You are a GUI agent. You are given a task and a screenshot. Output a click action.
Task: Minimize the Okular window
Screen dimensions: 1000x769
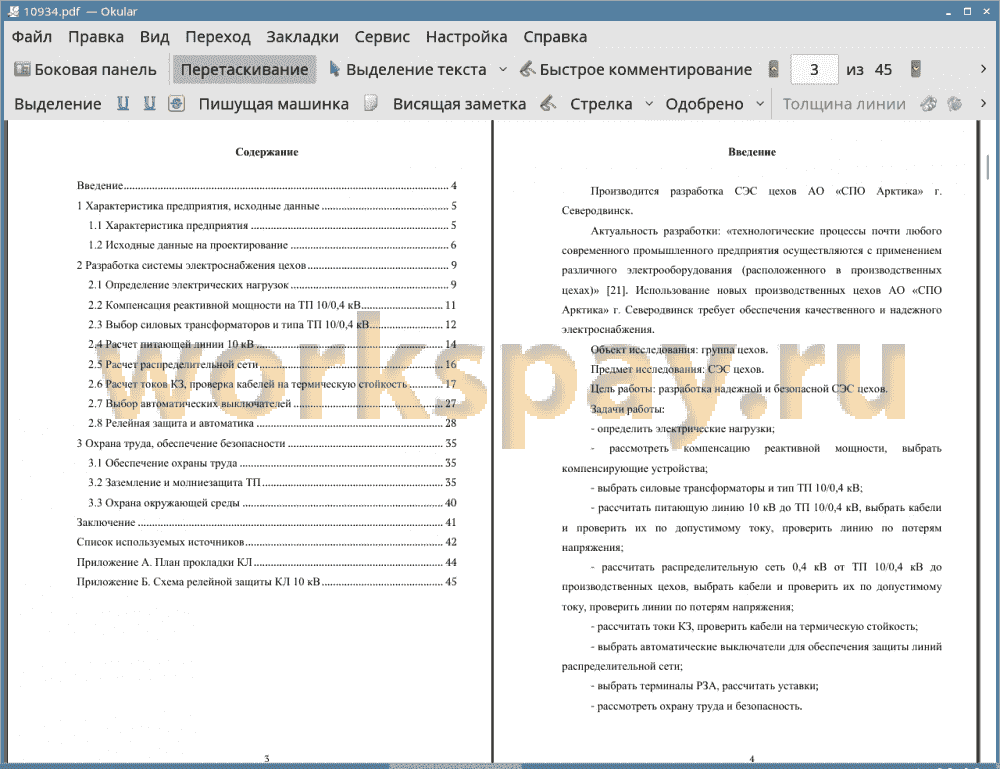(x=948, y=11)
